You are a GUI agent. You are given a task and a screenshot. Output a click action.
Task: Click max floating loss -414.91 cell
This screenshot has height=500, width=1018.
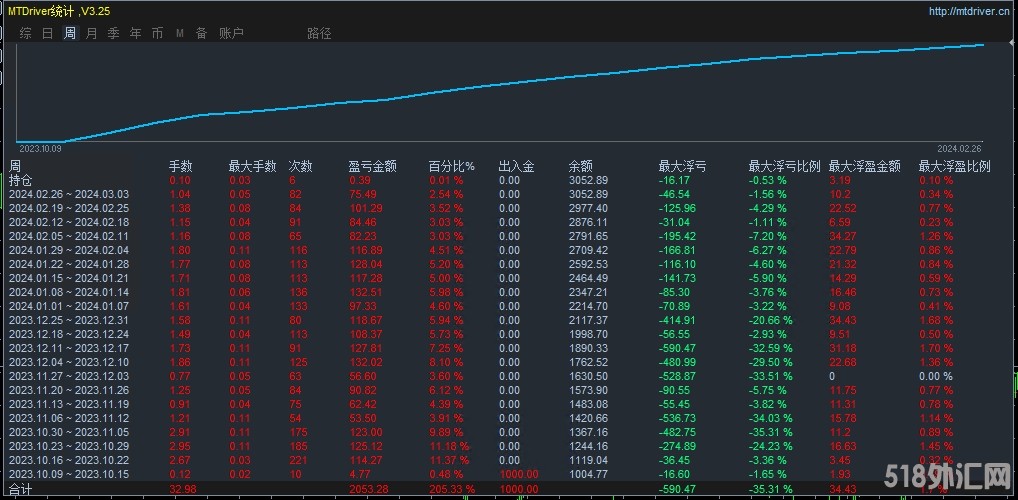coord(677,320)
